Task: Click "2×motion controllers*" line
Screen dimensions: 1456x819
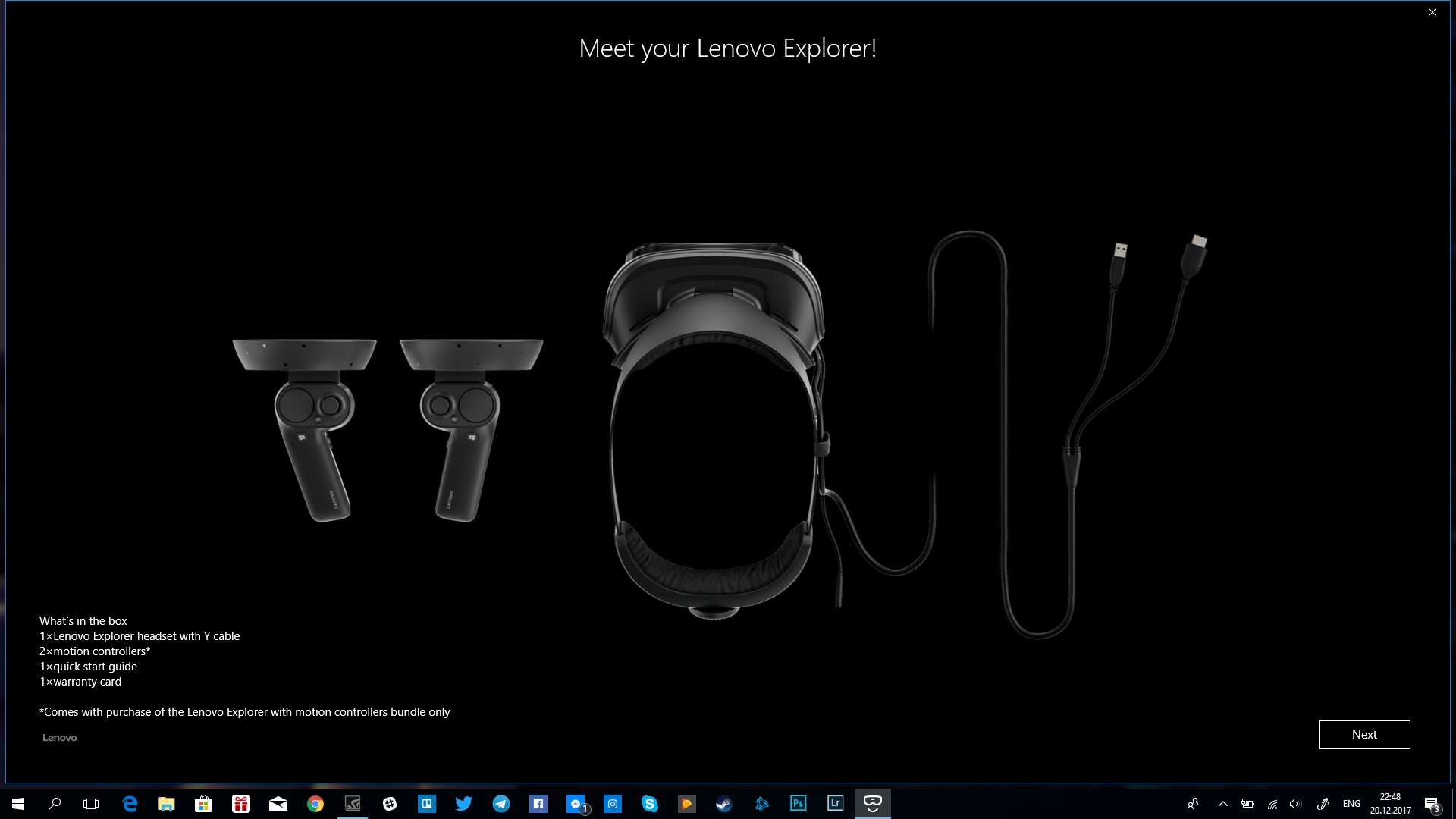Action: 95,651
